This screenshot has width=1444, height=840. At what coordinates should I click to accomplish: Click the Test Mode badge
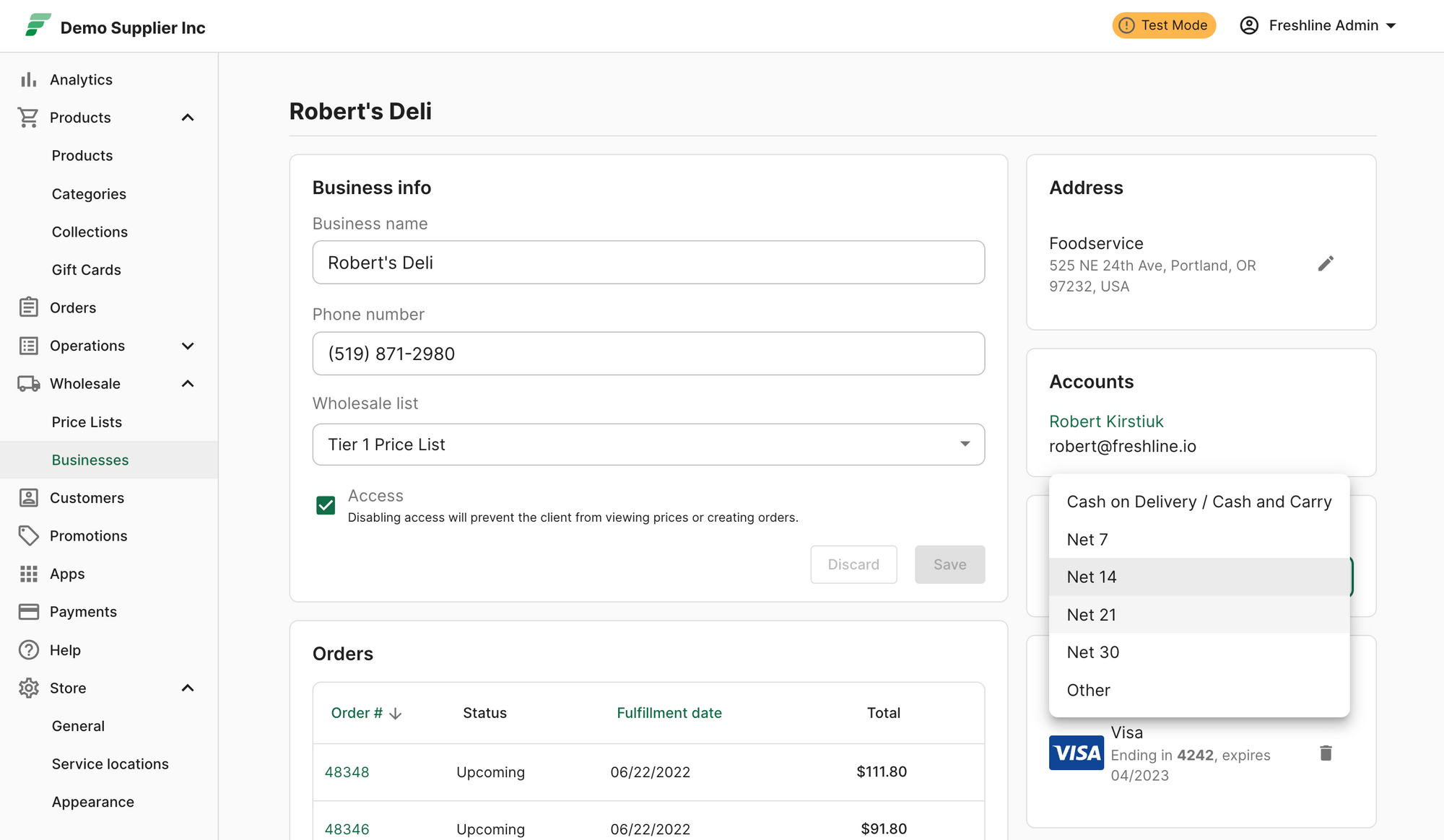point(1164,25)
